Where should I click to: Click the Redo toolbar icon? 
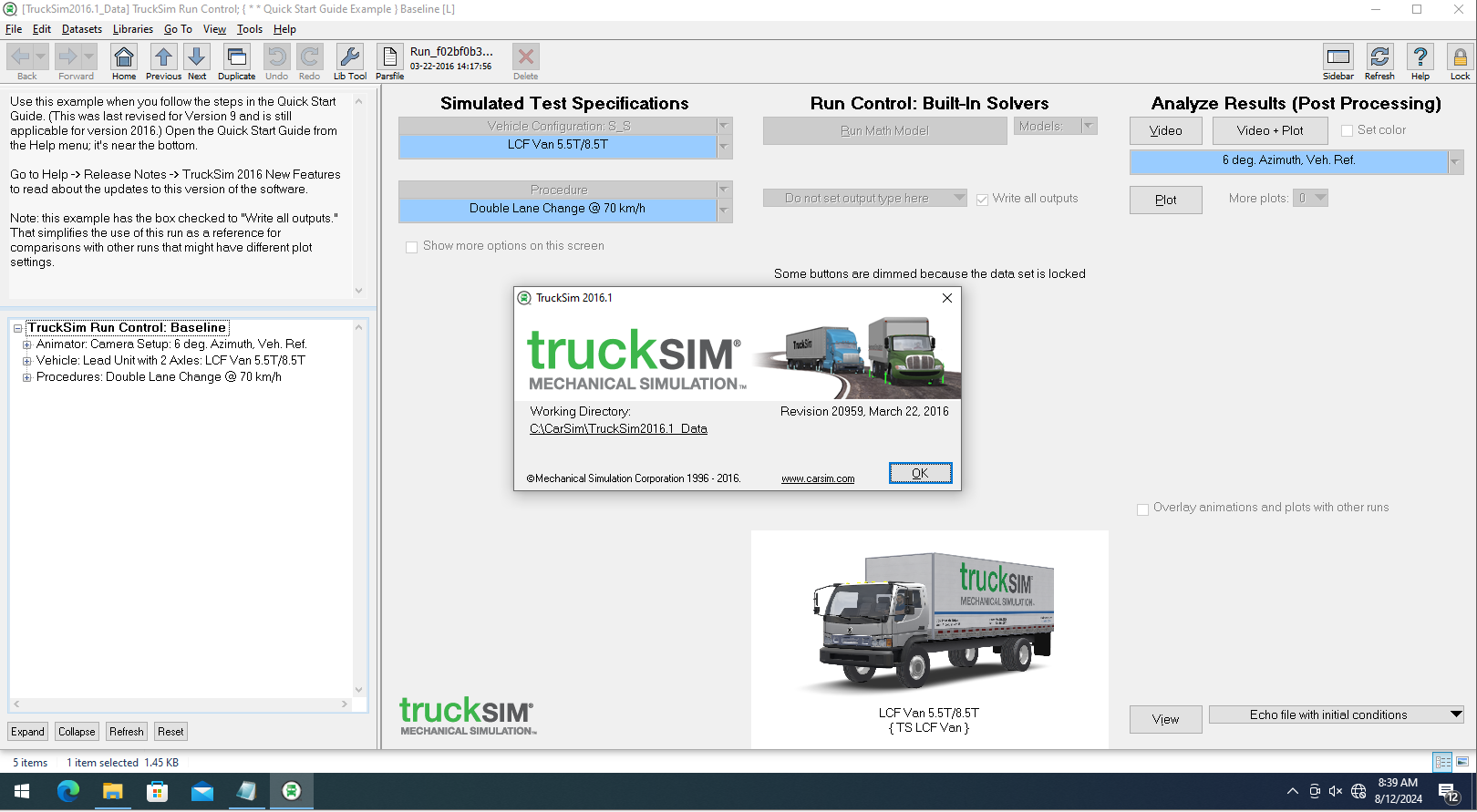pyautogui.click(x=310, y=57)
